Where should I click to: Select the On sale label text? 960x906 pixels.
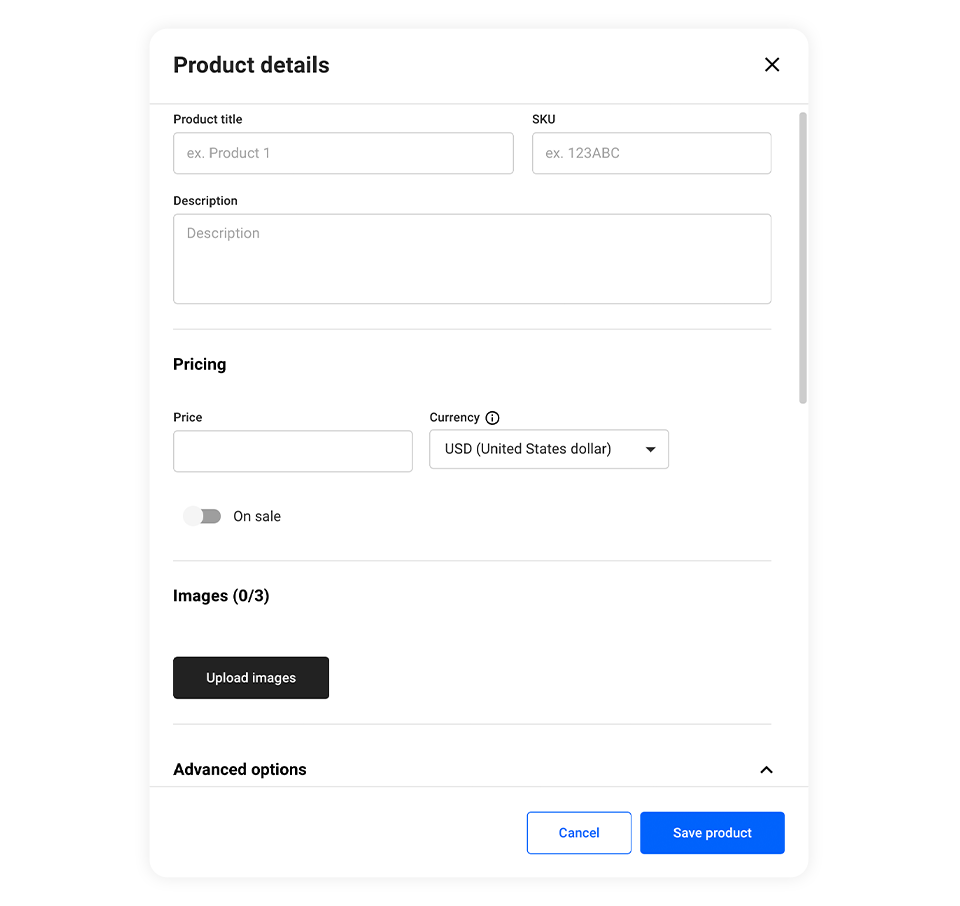coord(256,516)
